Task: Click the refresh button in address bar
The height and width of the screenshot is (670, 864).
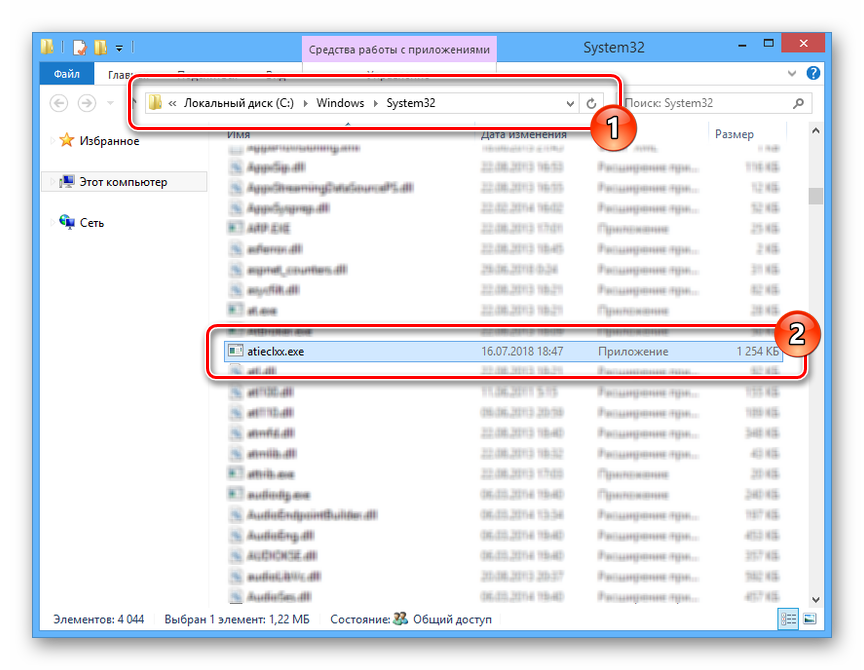Action: click(x=591, y=103)
